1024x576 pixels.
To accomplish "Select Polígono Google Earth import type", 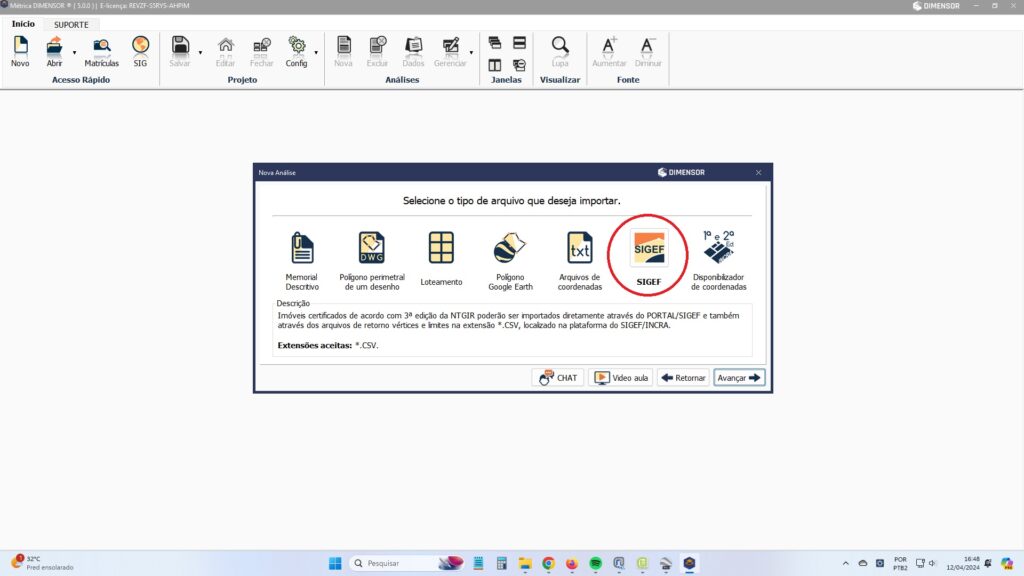I will click(x=511, y=261).
